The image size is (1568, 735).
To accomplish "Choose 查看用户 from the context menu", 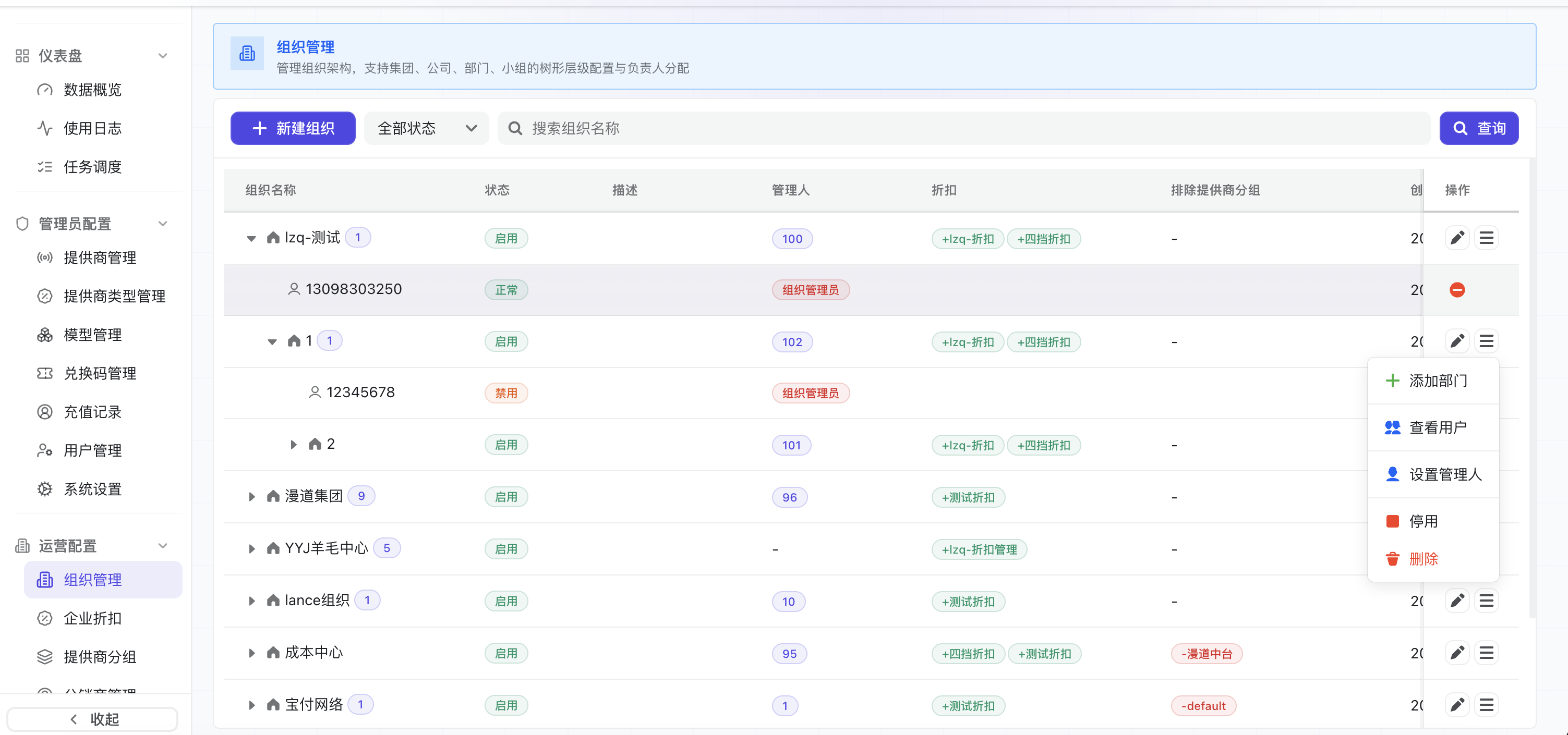I will point(1433,428).
